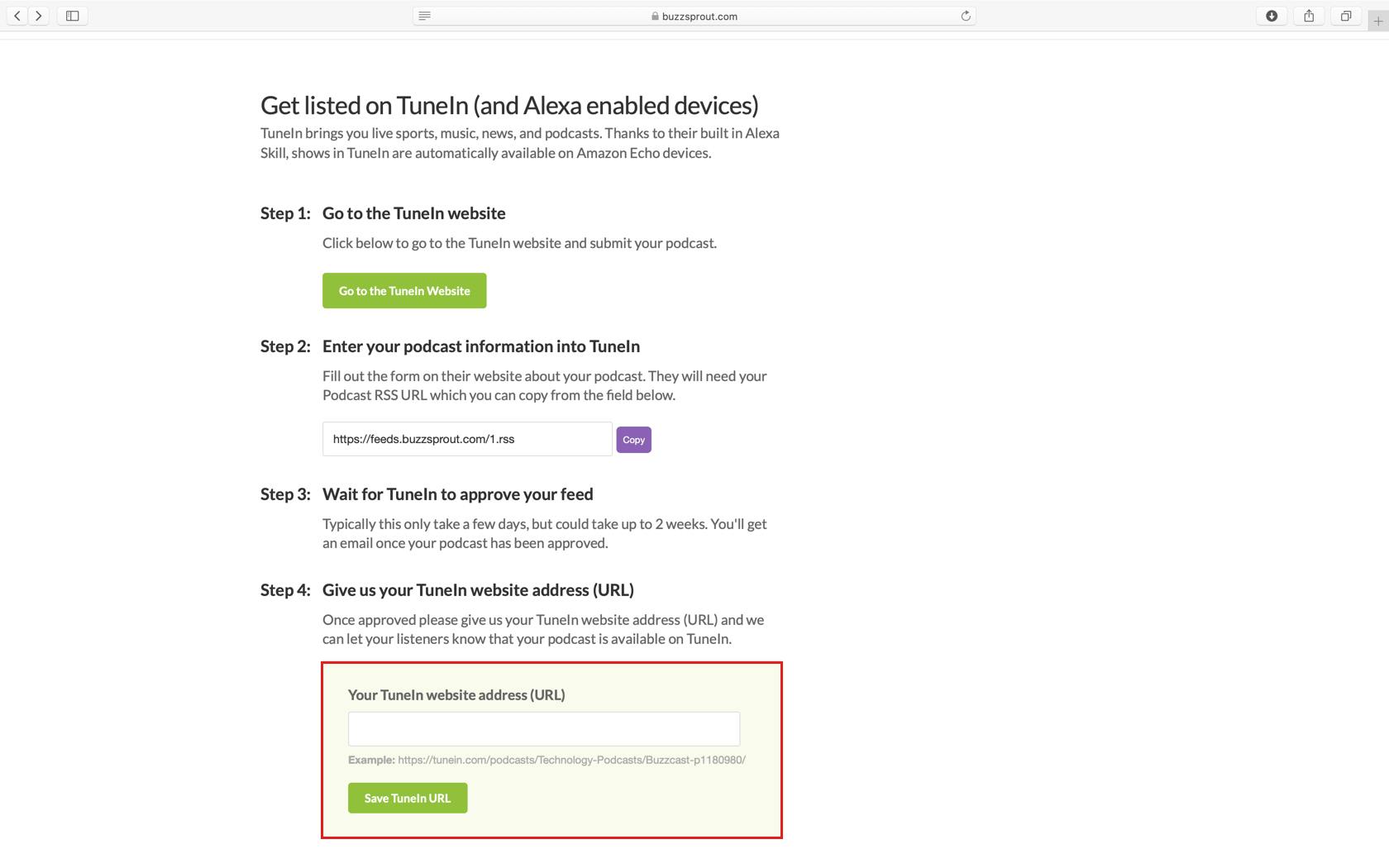Click the purple Copy button

pos(633,440)
